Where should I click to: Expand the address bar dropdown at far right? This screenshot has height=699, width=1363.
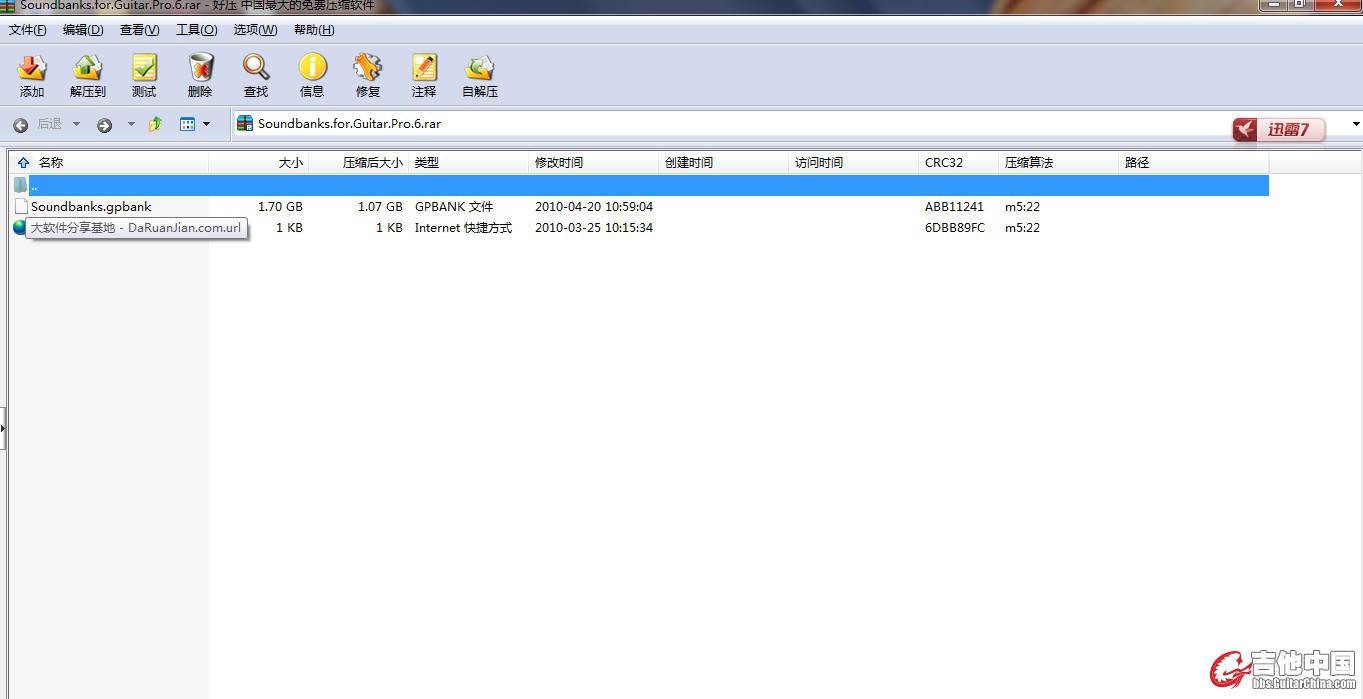pyautogui.click(x=1356, y=124)
